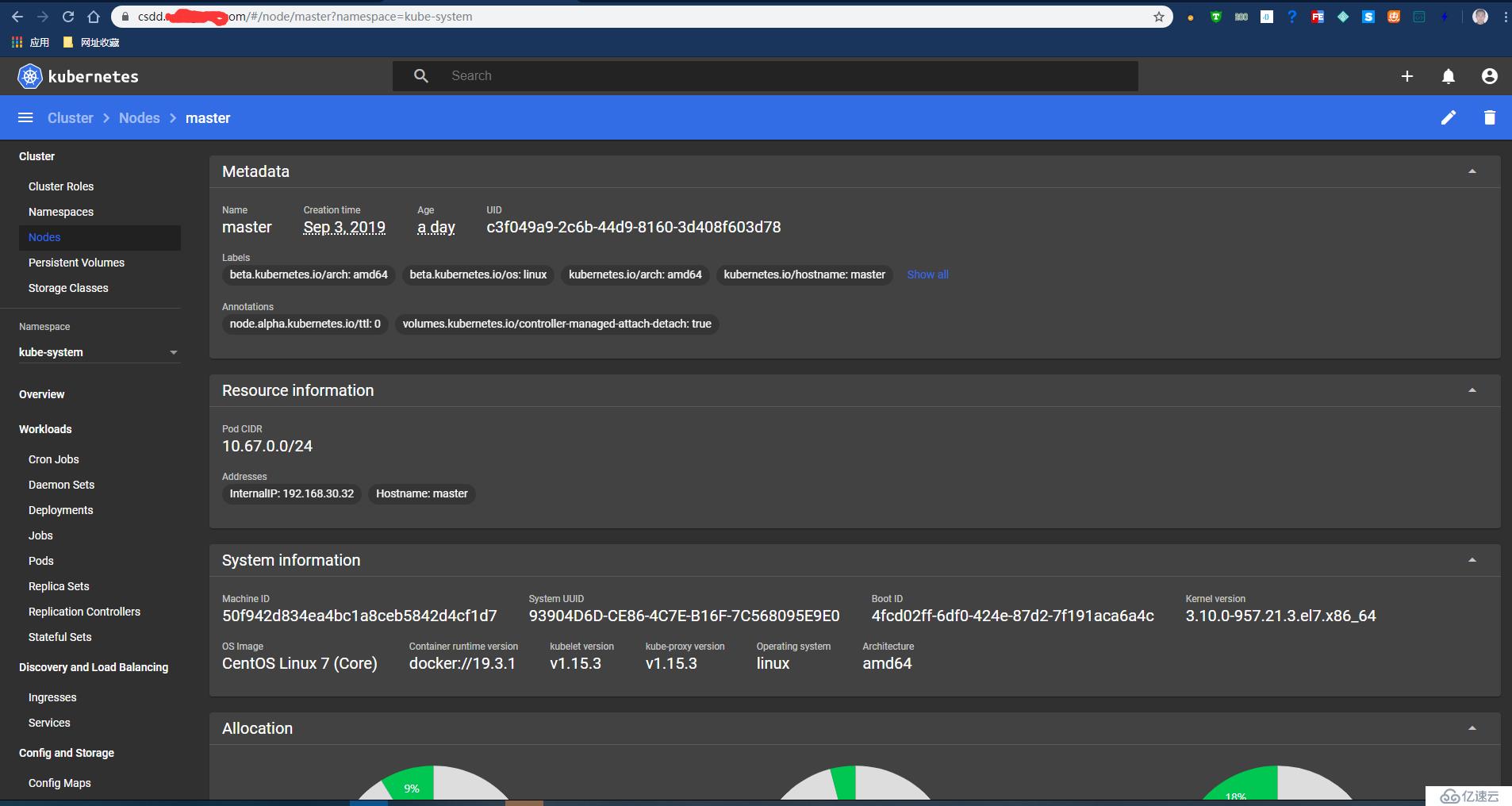Select Namespaces in sidebar

(61, 212)
